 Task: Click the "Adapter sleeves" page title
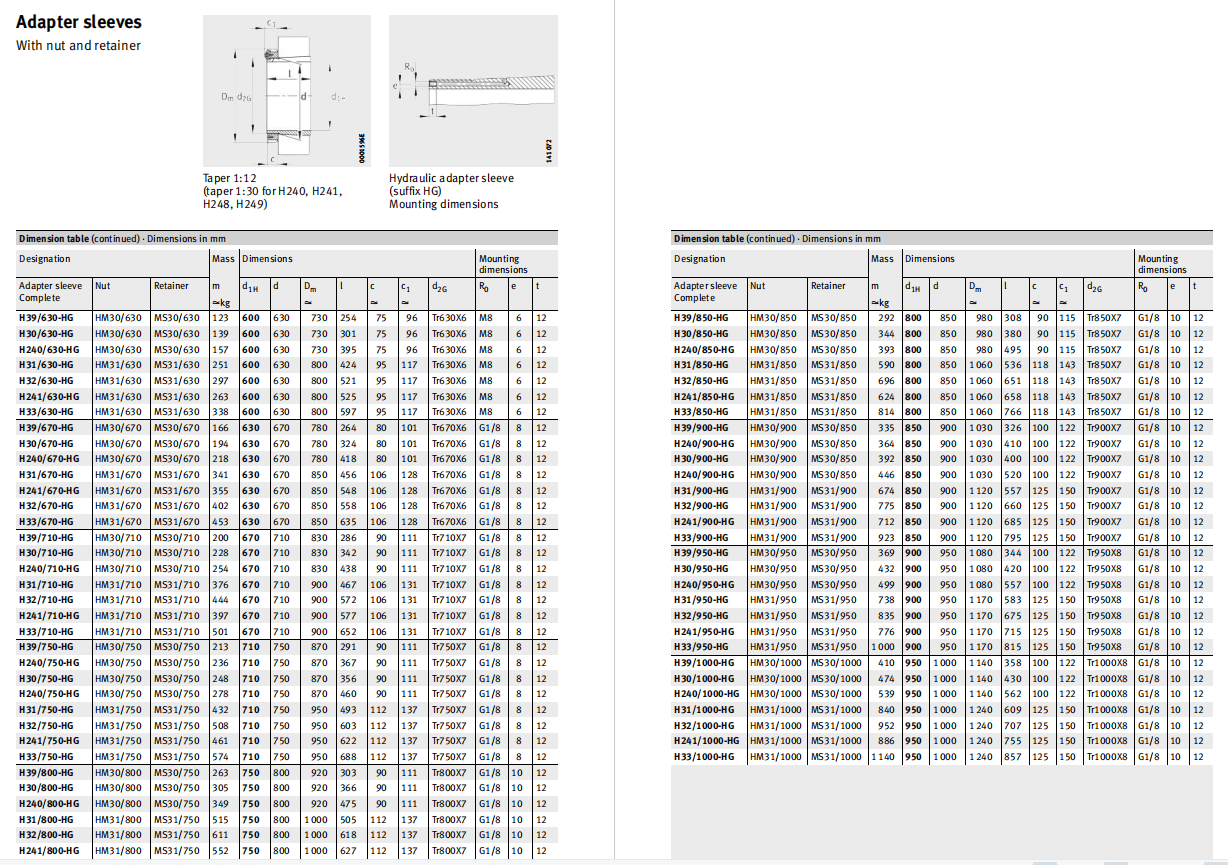(x=79, y=22)
